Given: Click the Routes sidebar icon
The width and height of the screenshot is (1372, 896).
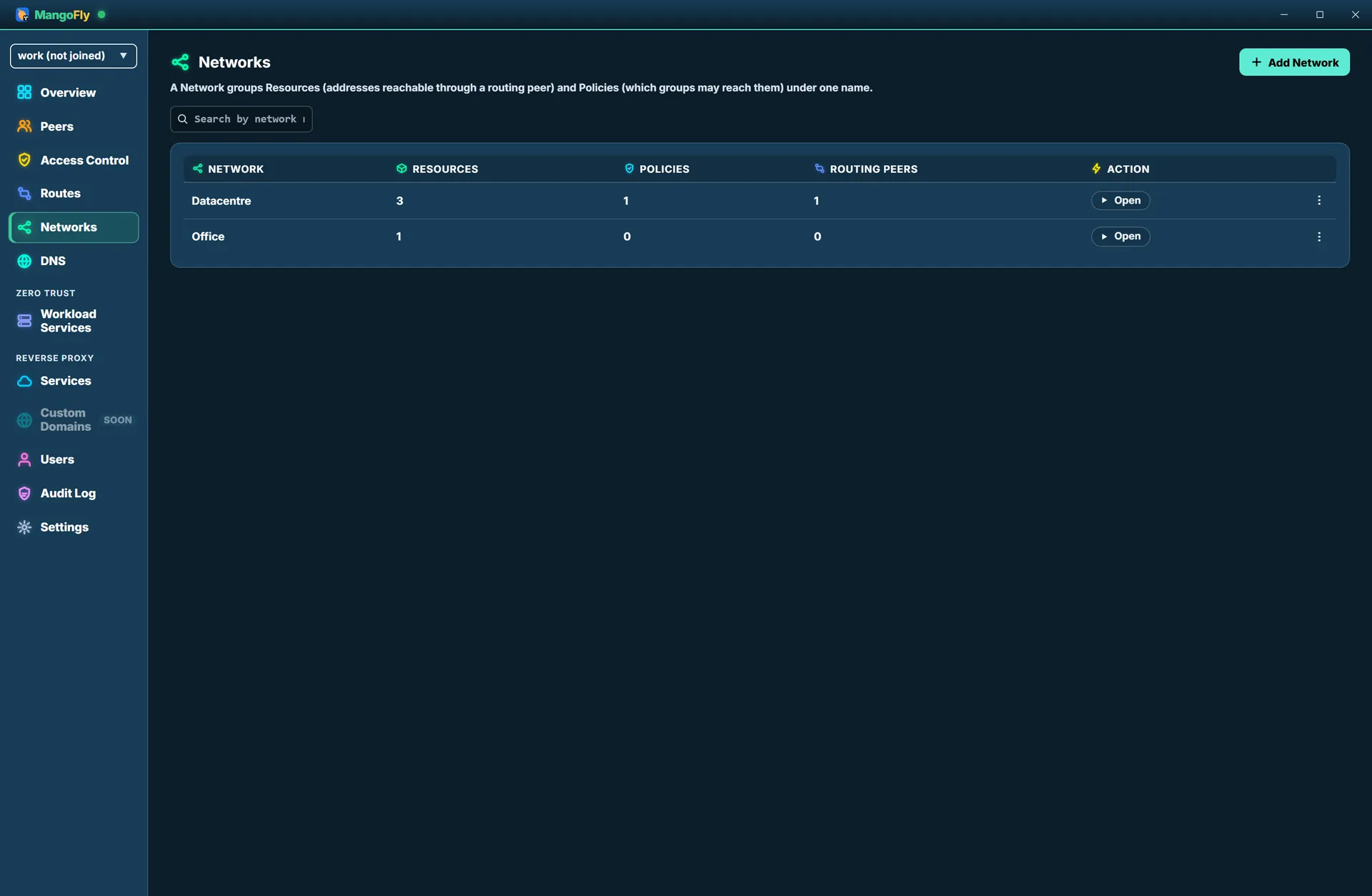Looking at the screenshot, I should pos(24,193).
